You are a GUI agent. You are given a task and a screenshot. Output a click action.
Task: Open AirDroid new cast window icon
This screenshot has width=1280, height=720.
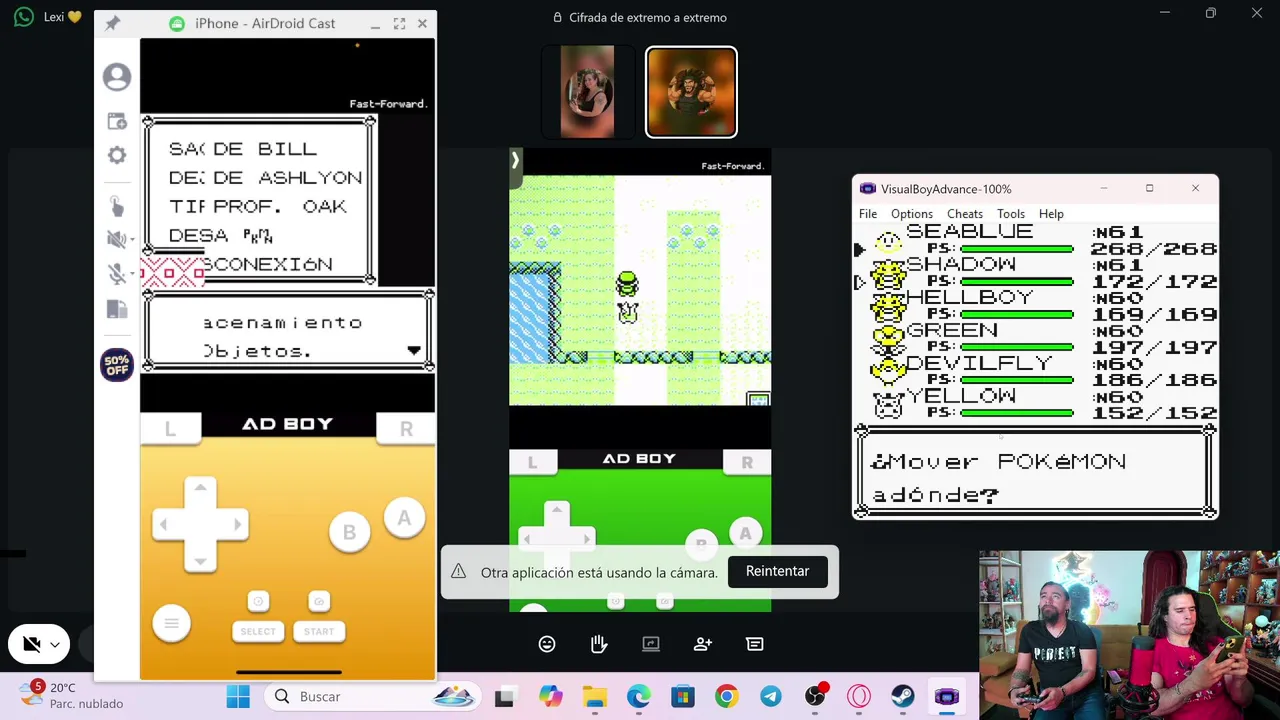pyautogui.click(x=117, y=121)
